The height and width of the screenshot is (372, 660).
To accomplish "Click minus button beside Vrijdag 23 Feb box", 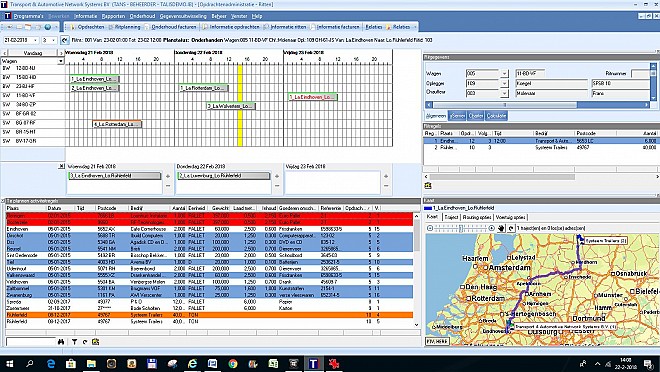I will tap(386, 186).
